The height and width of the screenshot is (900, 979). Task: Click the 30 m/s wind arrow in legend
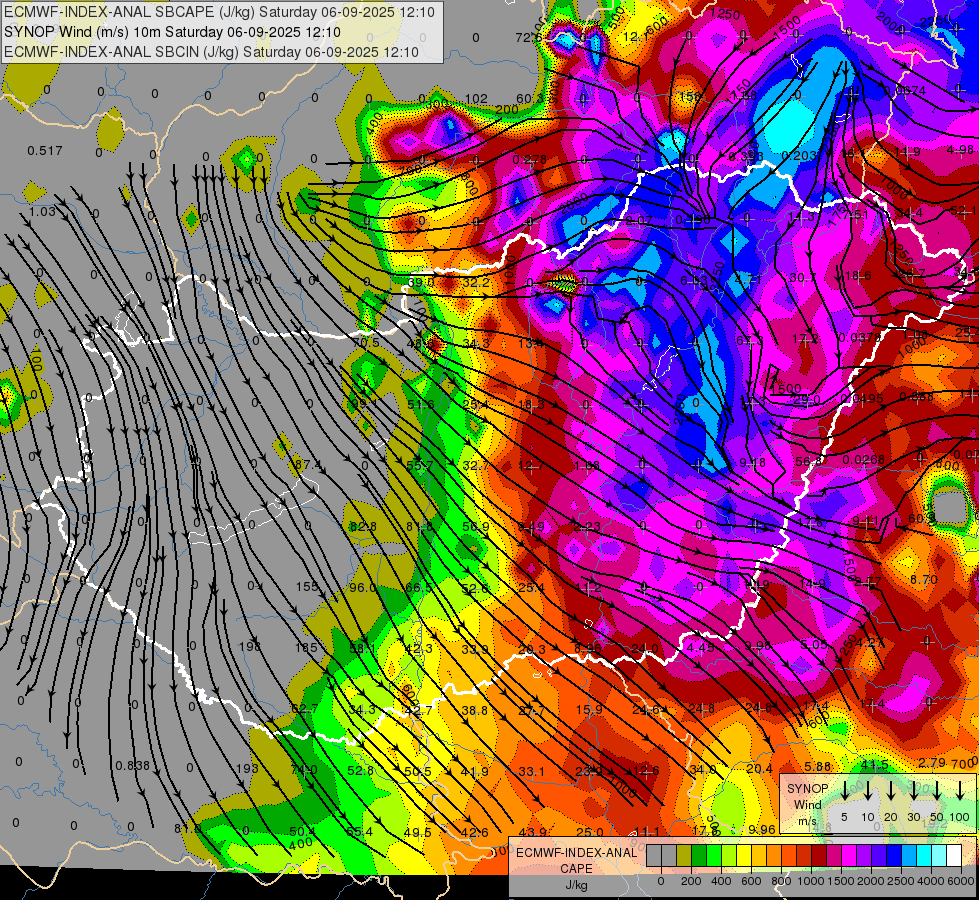pos(913,790)
